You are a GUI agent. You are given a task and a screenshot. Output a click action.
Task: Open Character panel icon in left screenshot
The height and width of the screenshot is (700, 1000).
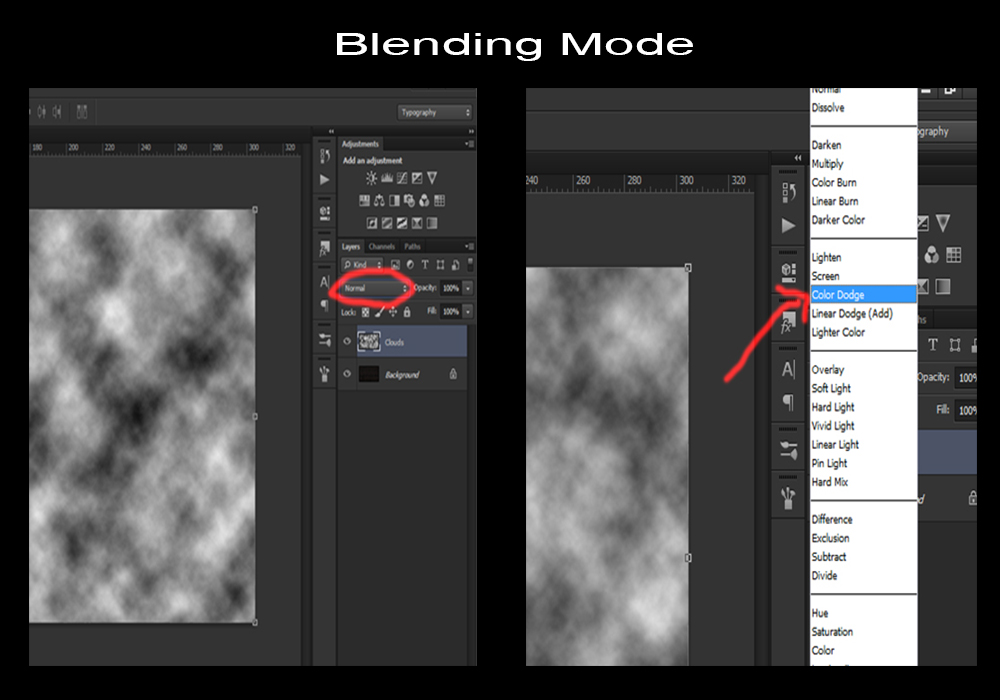point(325,282)
